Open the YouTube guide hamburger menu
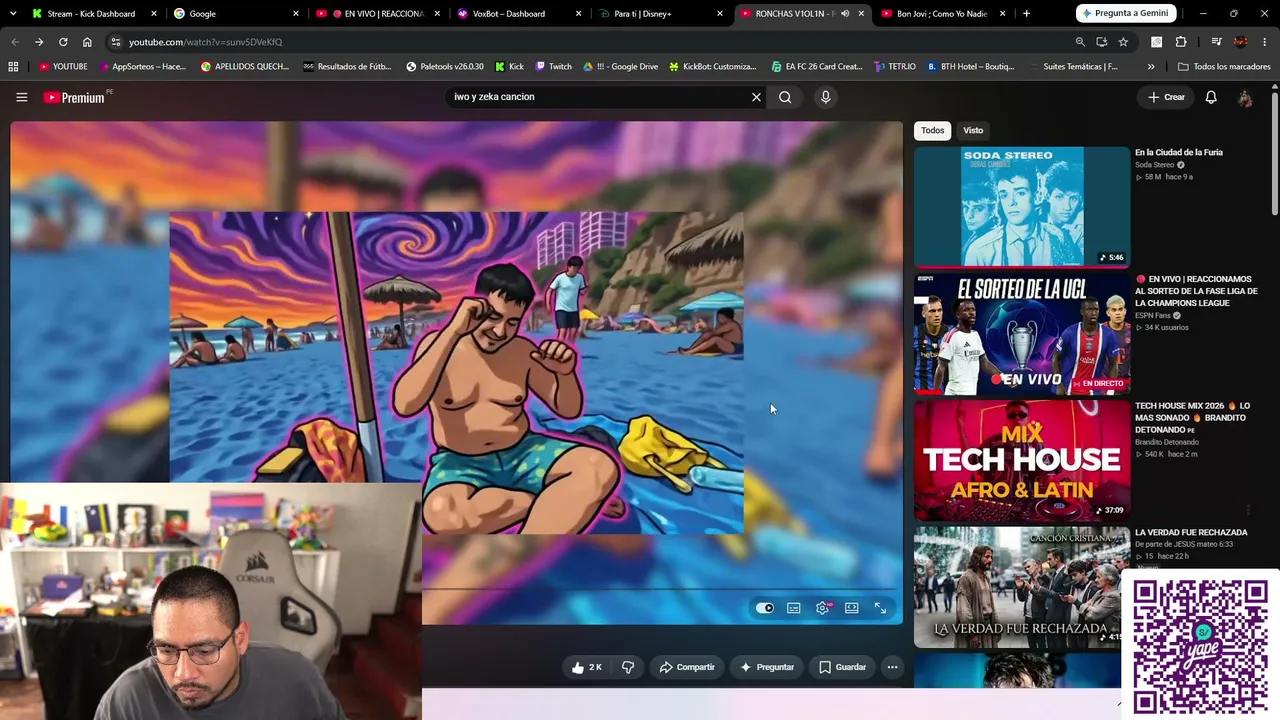Screen dimensions: 1280x720 (21, 97)
